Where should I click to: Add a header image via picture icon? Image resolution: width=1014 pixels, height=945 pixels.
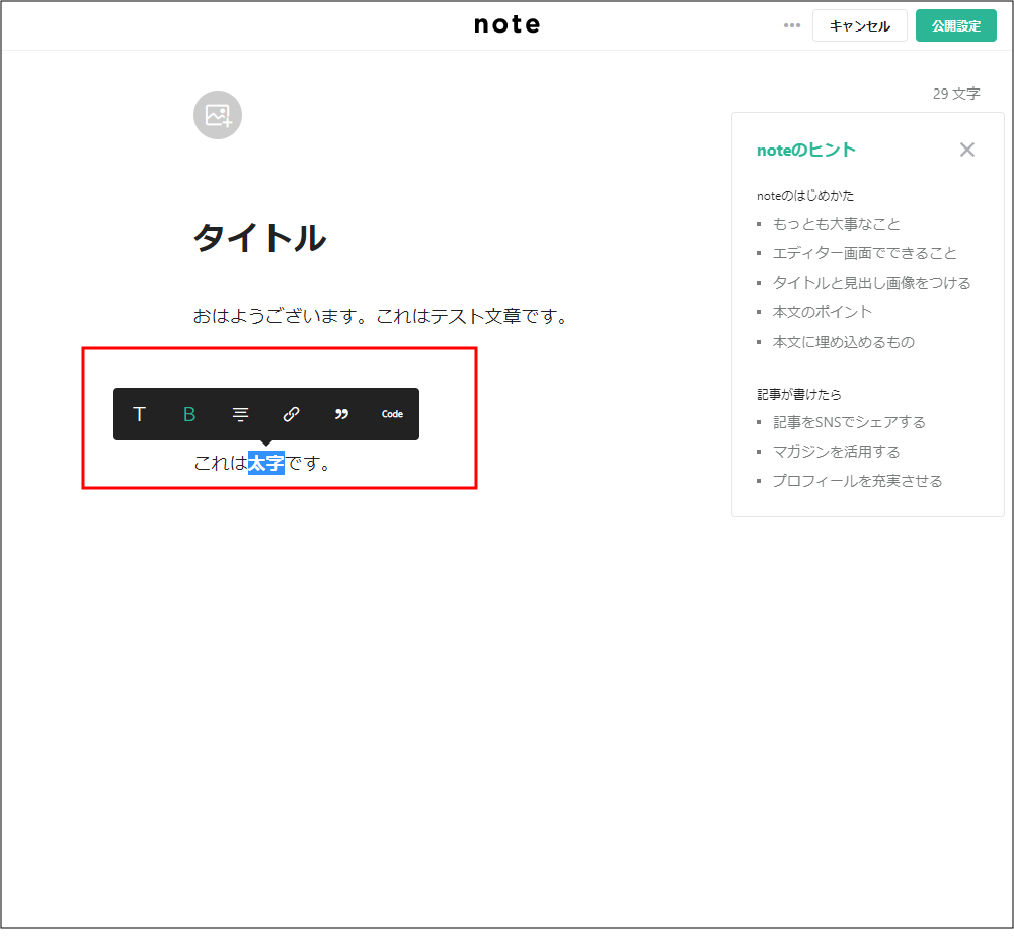click(x=217, y=115)
